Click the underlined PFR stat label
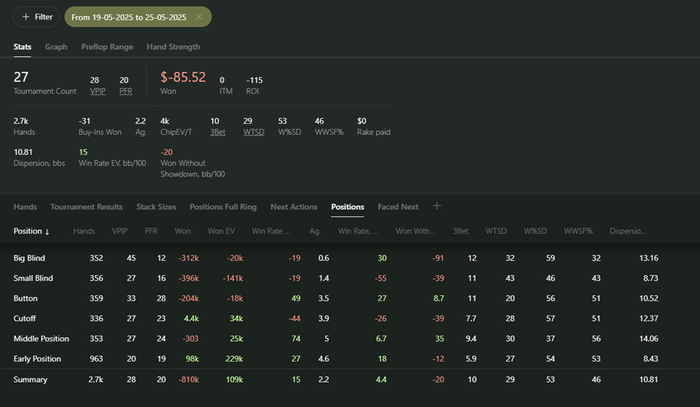 pos(124,92)
